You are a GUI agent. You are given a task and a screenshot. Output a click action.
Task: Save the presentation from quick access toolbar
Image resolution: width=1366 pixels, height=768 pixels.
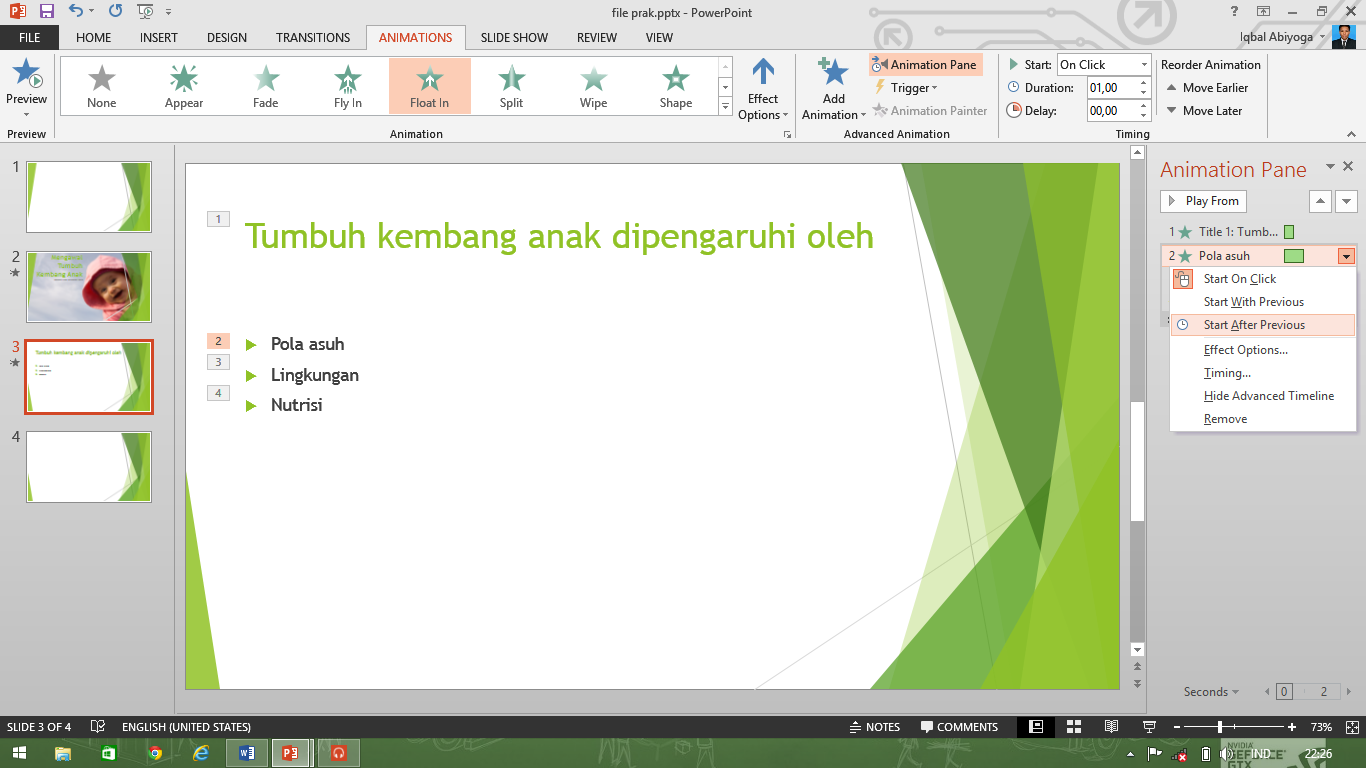pos(46,11)
